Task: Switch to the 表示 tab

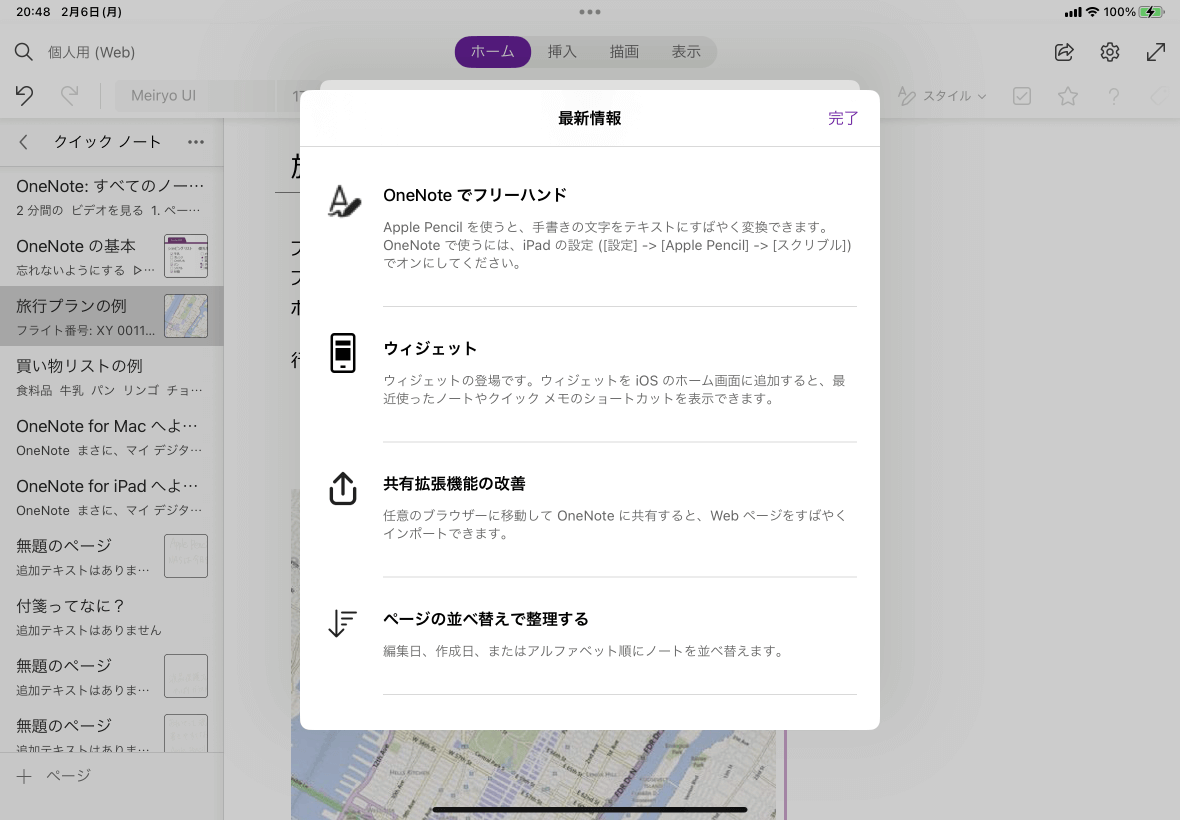Action: (686, 52)
